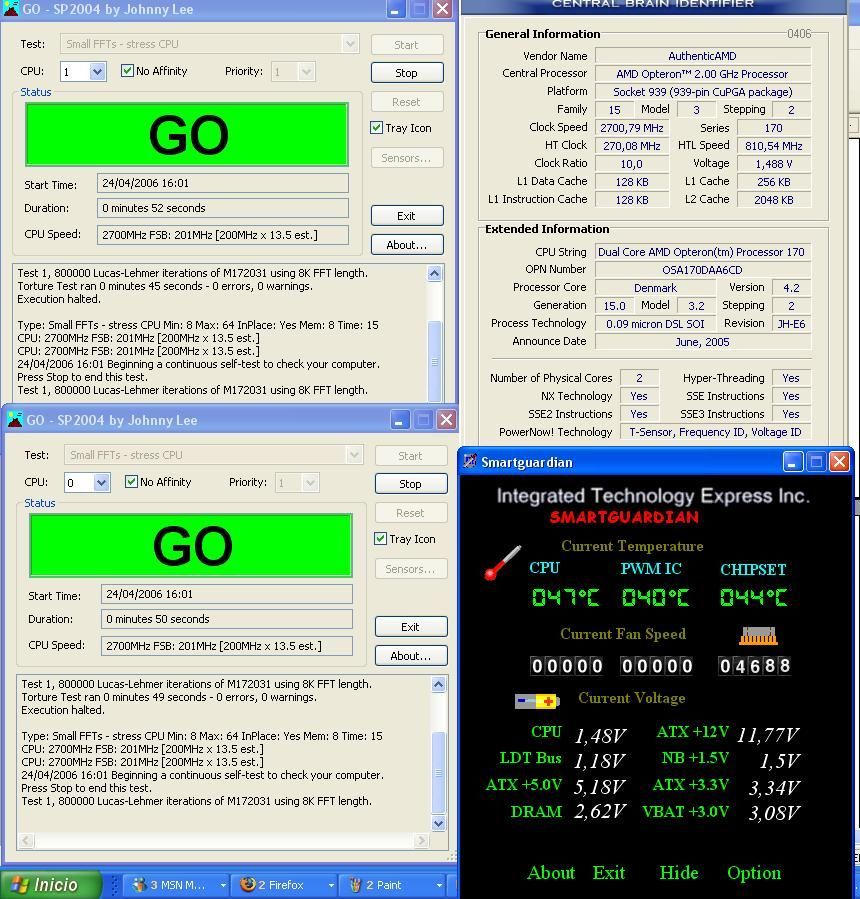Toggle Tray Icon checkbox in top window
The image size is (860, 899).
(377, 128)
